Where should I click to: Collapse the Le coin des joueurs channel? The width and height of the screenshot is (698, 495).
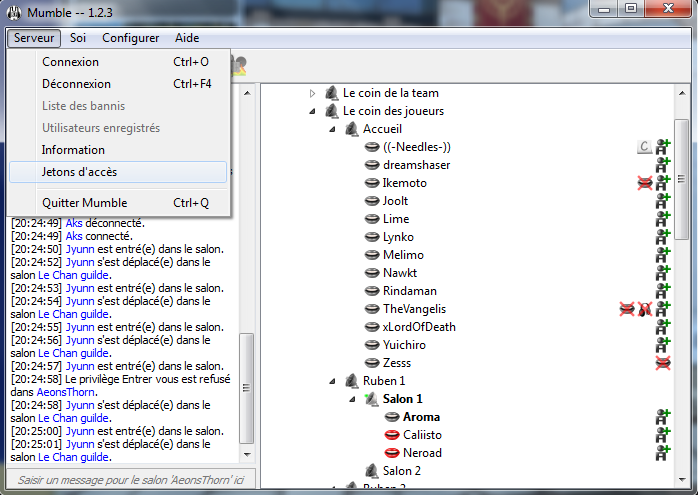[312, 111]
